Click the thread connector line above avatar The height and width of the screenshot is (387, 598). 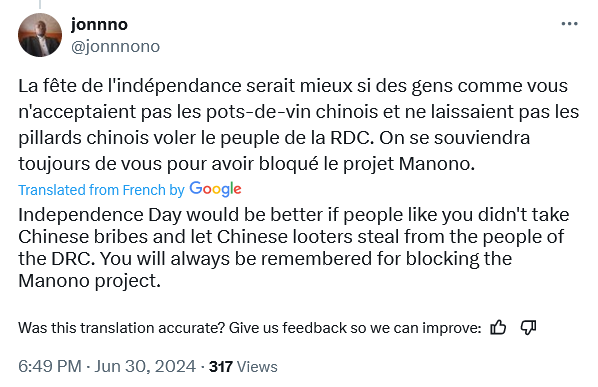tap(40, 4)
